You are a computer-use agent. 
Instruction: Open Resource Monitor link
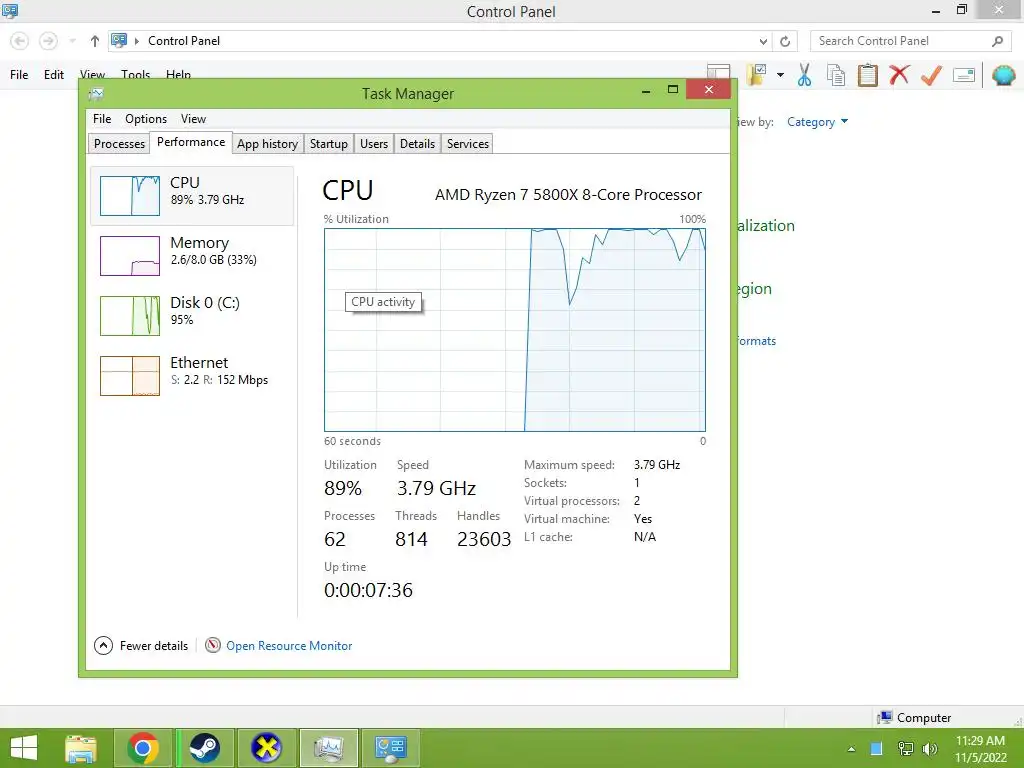point(289,646)
